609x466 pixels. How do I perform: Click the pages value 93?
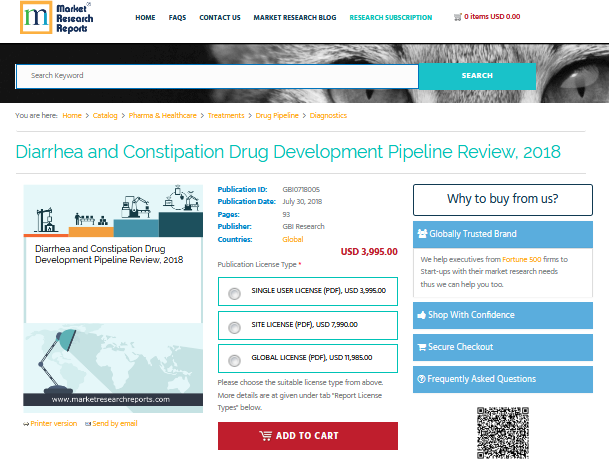(x=286, y=215)
